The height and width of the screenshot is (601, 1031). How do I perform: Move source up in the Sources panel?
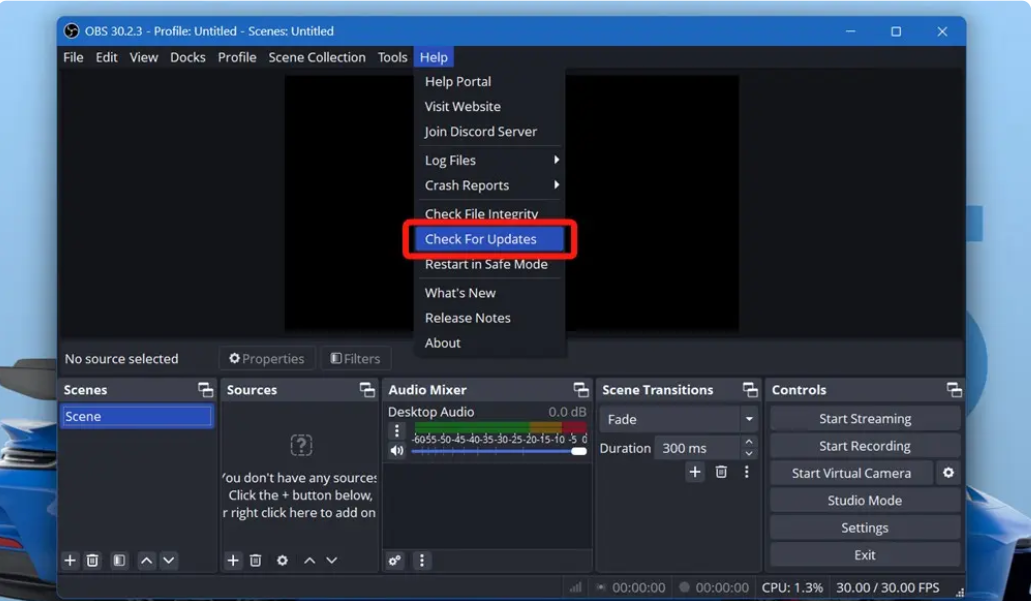[x=310, y=560]
